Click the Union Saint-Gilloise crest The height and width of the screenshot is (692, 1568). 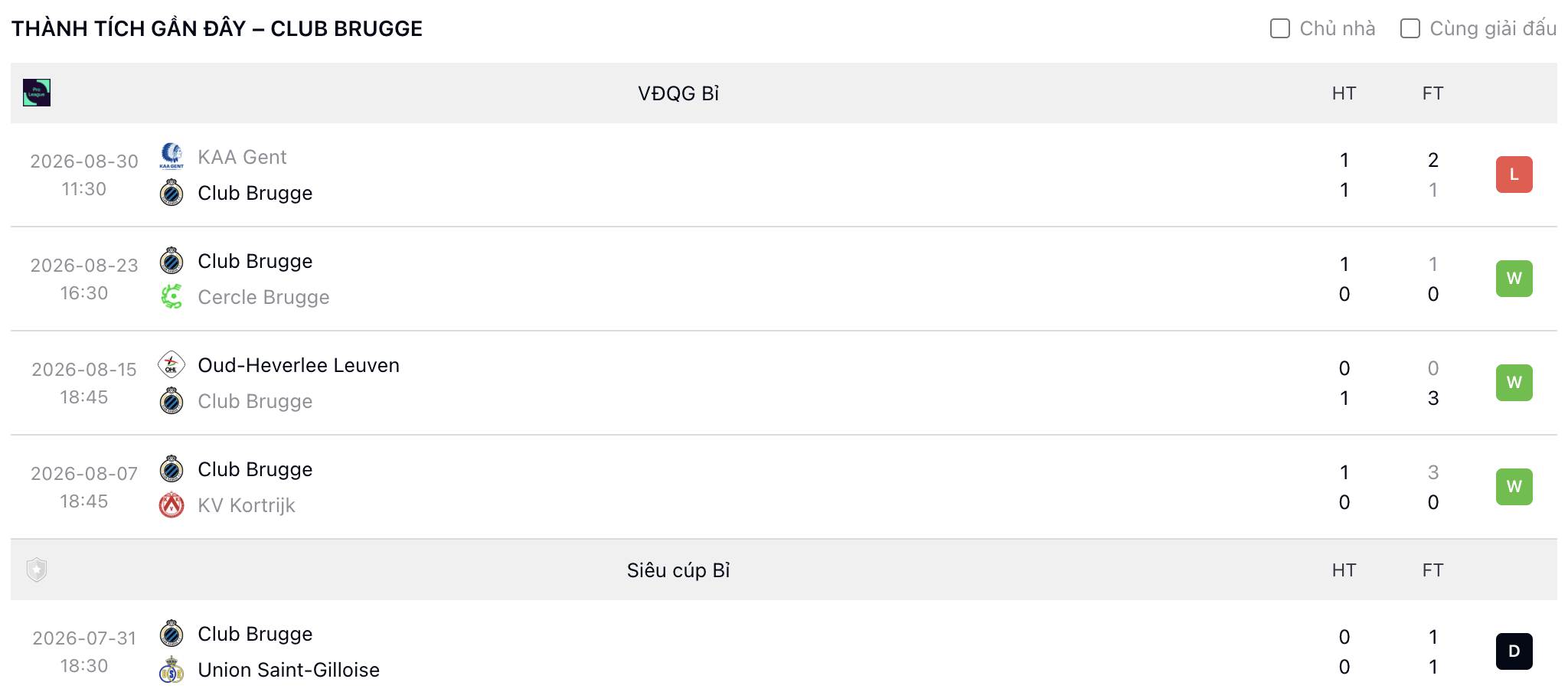(171, 669)
